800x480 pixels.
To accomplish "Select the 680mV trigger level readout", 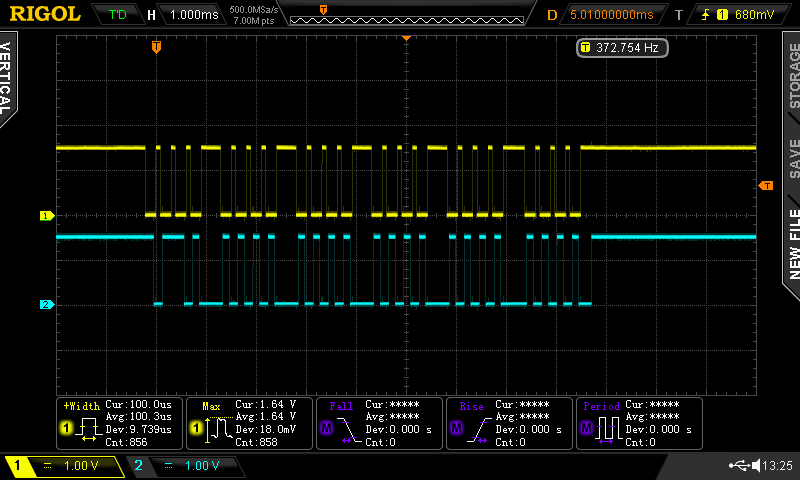I will tap(753, 15).
